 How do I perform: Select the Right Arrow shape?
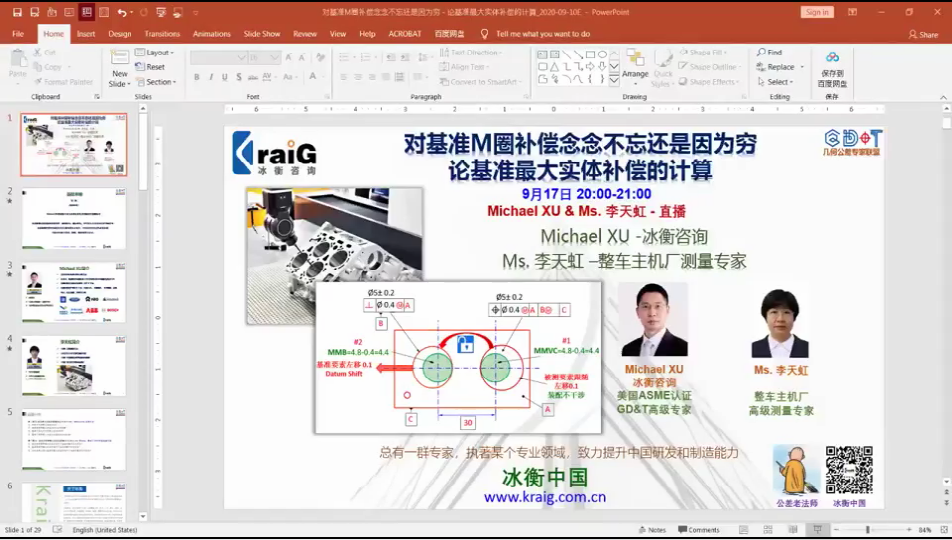pos(590,67)
